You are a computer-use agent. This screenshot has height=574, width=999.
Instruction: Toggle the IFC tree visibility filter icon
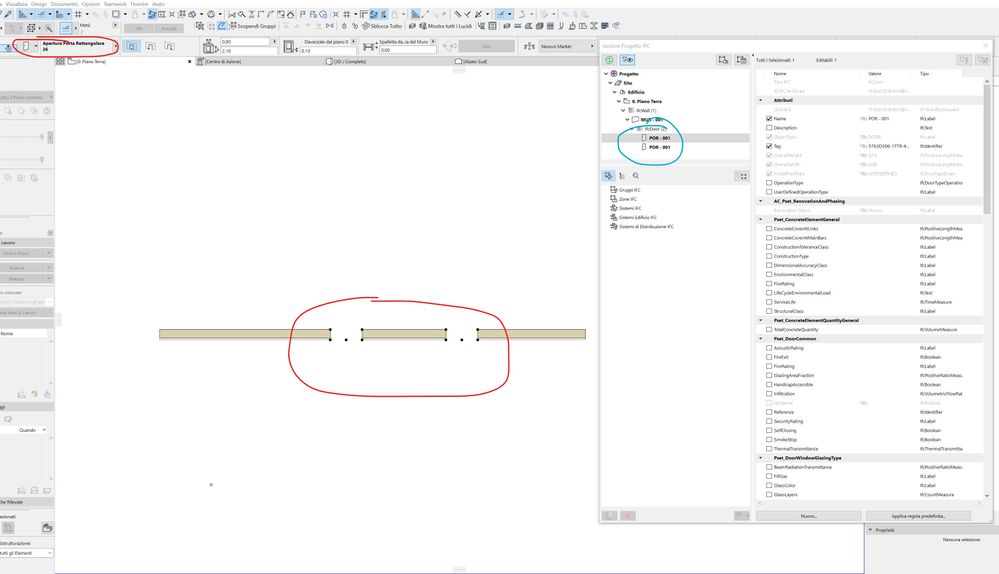tap(628, 60)
